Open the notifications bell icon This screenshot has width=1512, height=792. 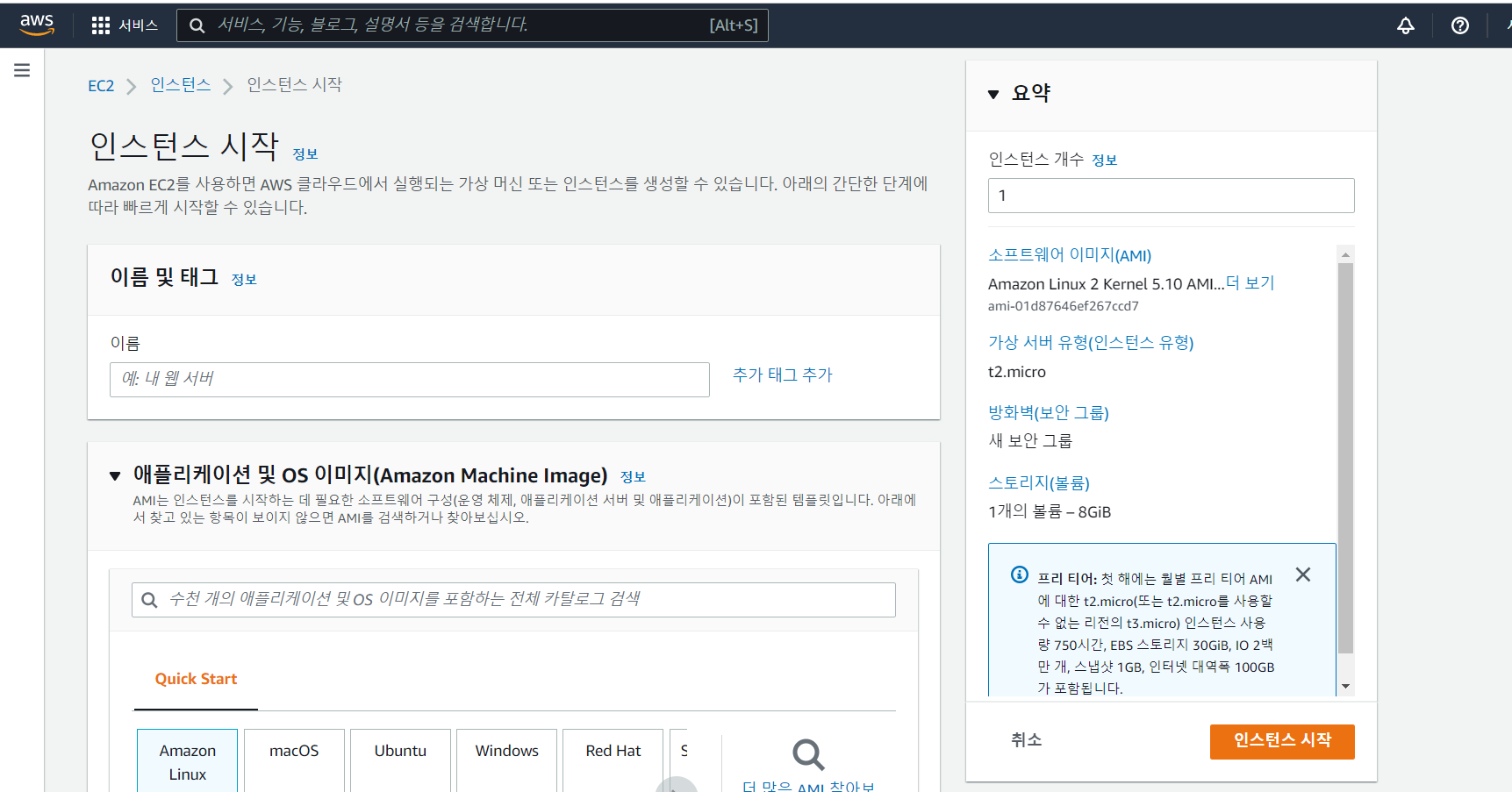tap(1406, 25)
